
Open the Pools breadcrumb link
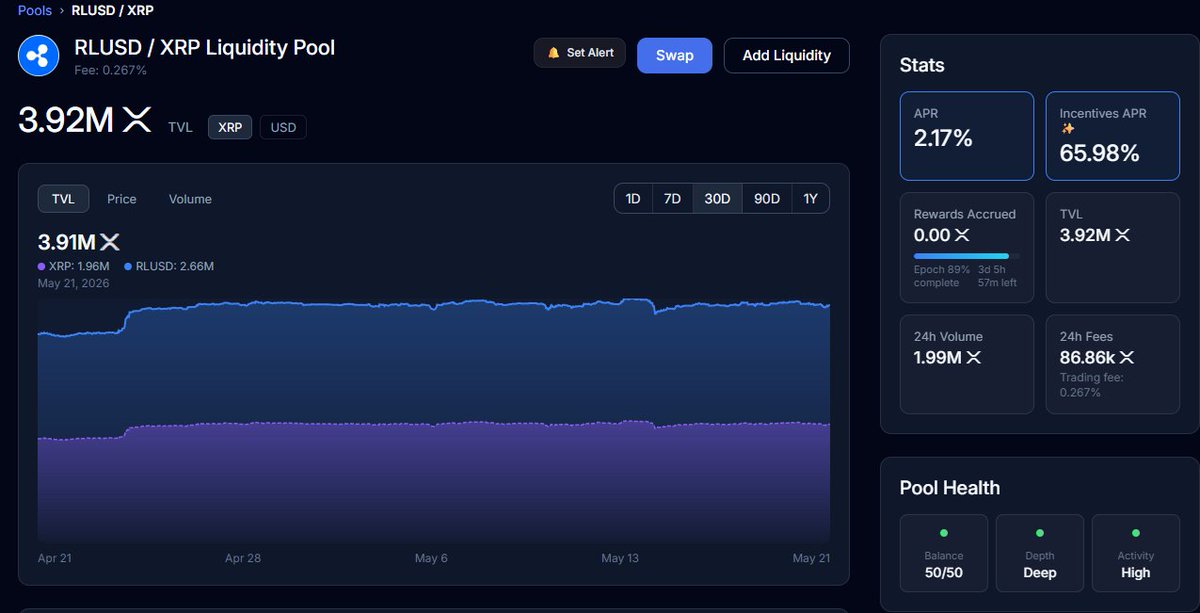pos(34,11)
